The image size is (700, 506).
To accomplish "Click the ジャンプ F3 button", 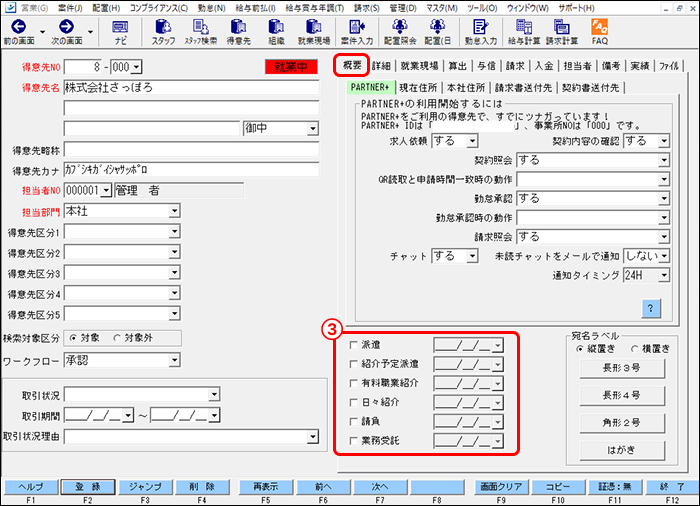I will tap(145, 487).
